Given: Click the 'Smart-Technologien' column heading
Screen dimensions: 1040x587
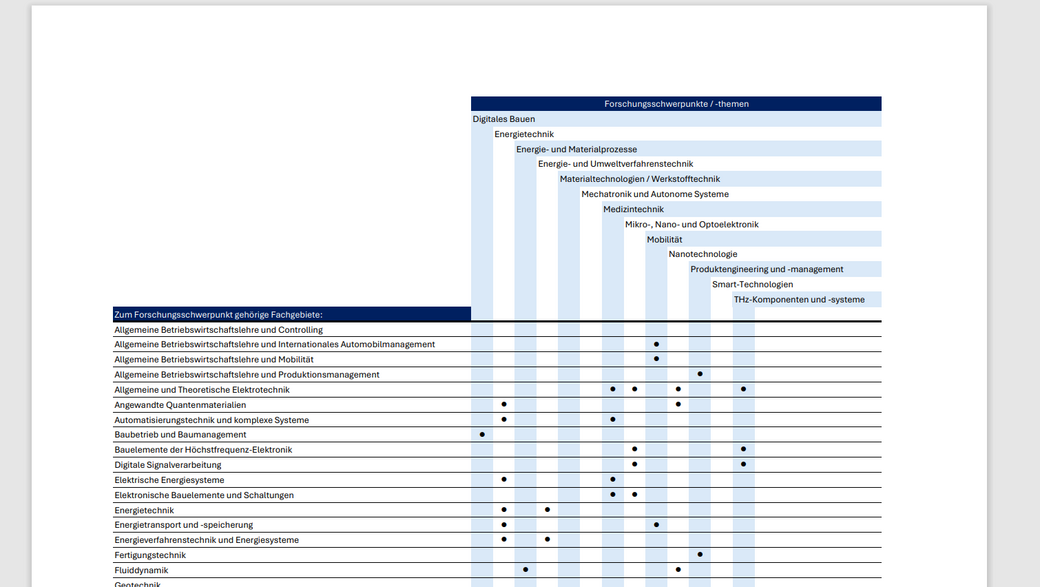Looking at the screenshot, I should [752, 284].
